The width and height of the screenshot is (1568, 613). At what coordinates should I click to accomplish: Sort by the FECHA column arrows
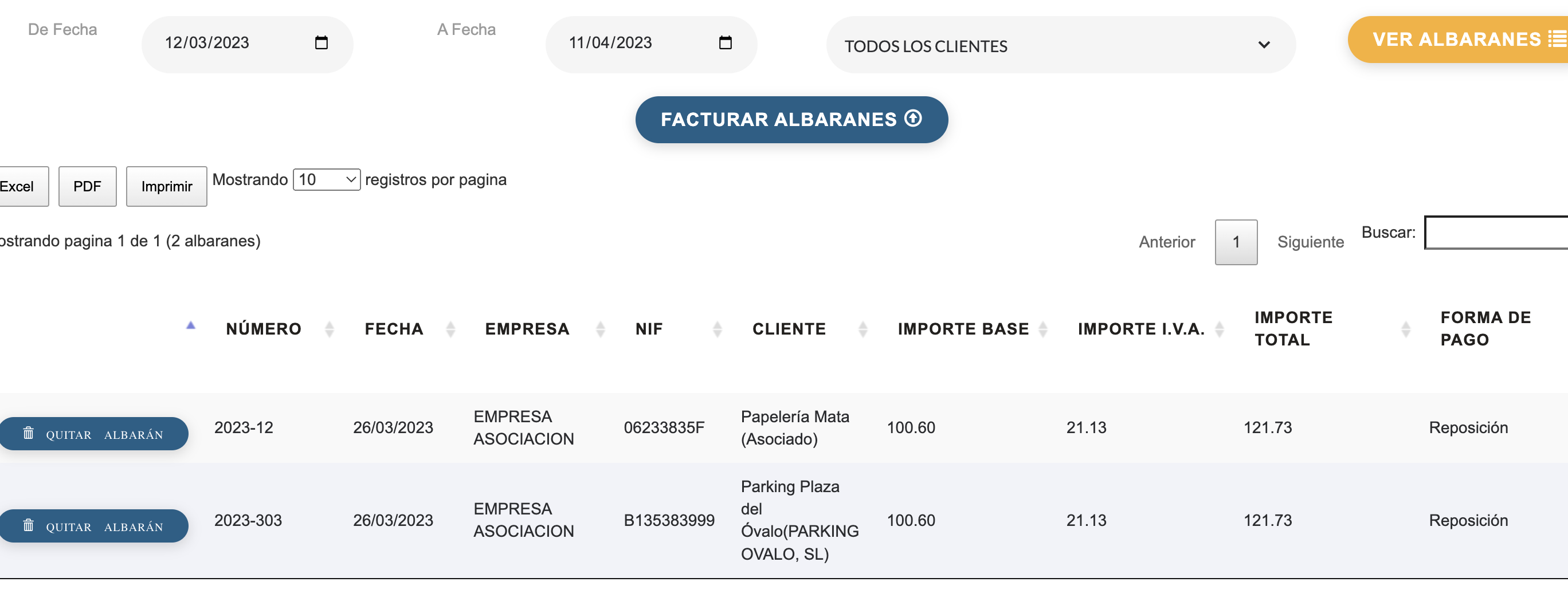tap(450, 329)
